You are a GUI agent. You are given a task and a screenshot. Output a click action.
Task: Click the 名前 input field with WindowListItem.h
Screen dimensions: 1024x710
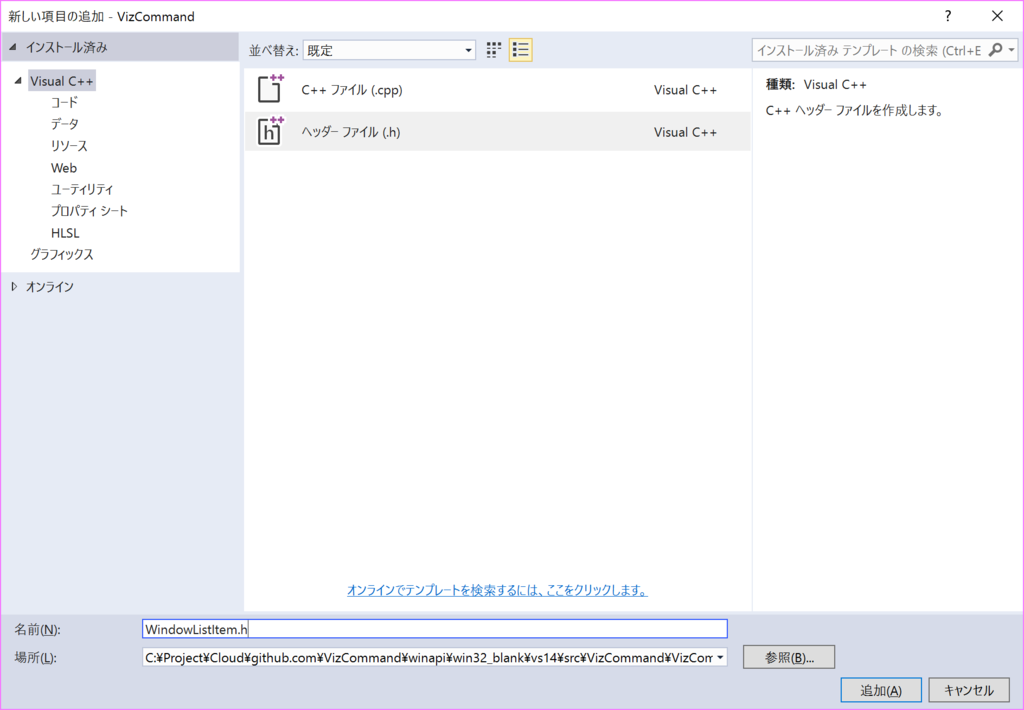tap(434, 629)
